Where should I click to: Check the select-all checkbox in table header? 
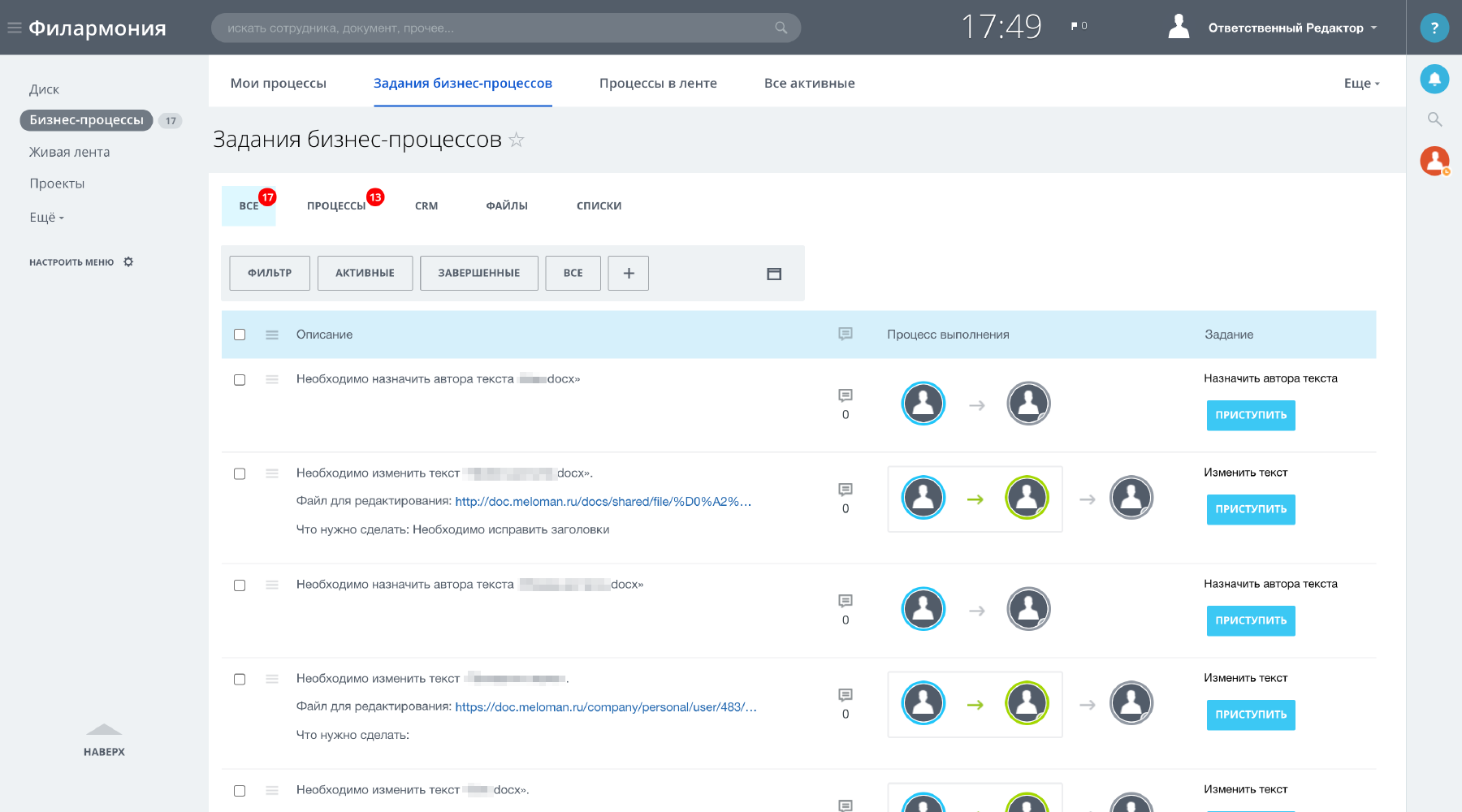240,335
